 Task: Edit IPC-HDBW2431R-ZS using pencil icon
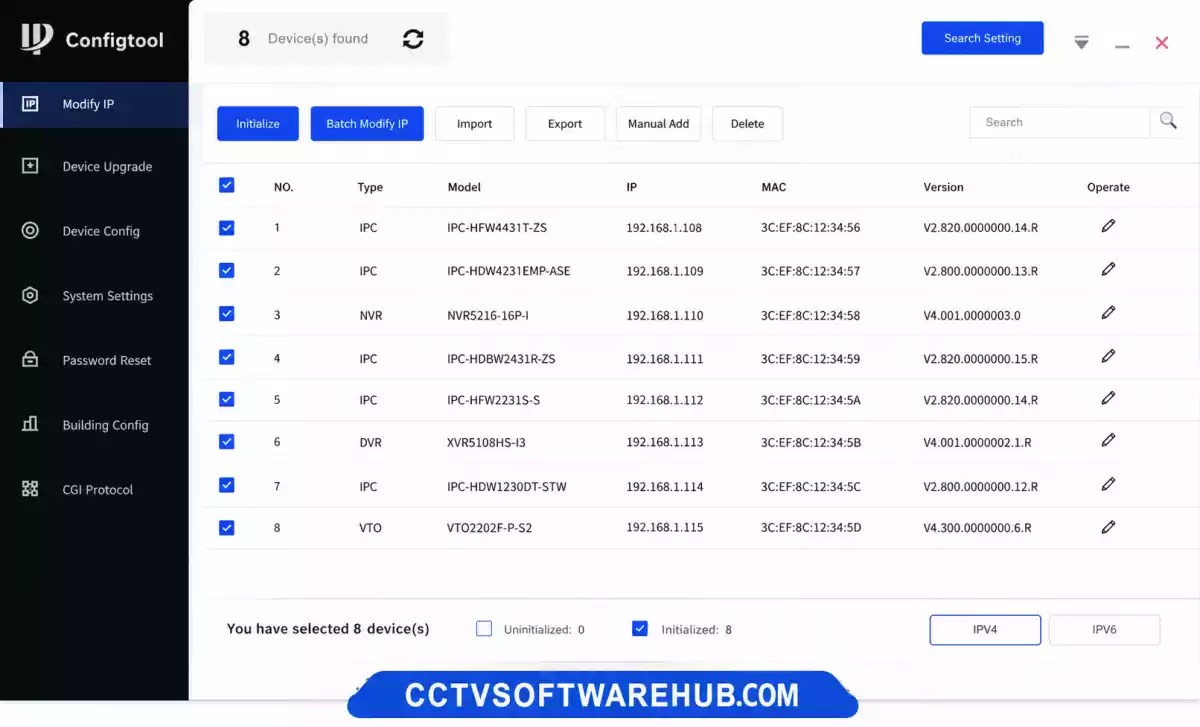pos(1108,356)
